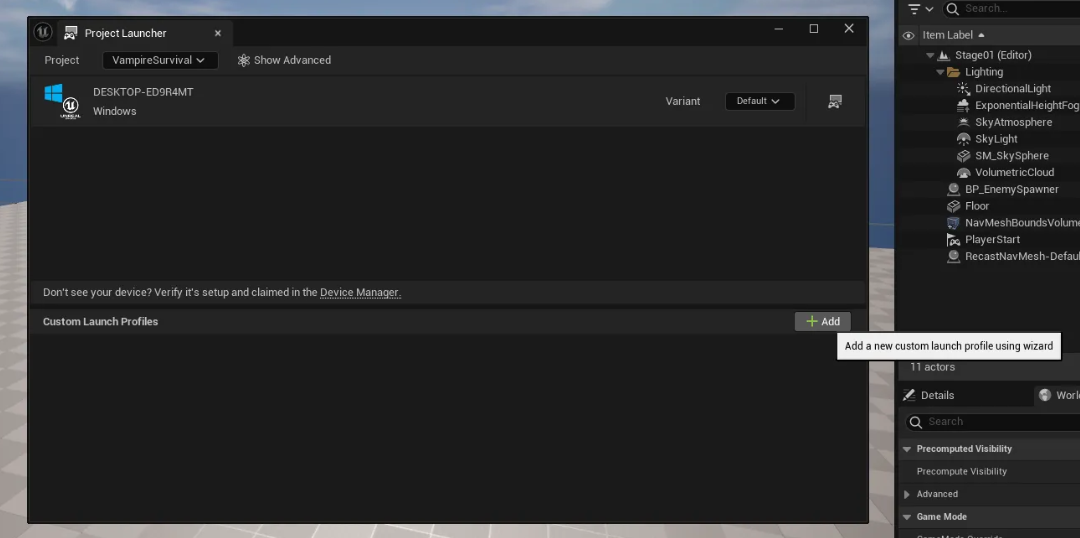
Task: Click the Project Launcher tab icon
Action: (70, 33)
